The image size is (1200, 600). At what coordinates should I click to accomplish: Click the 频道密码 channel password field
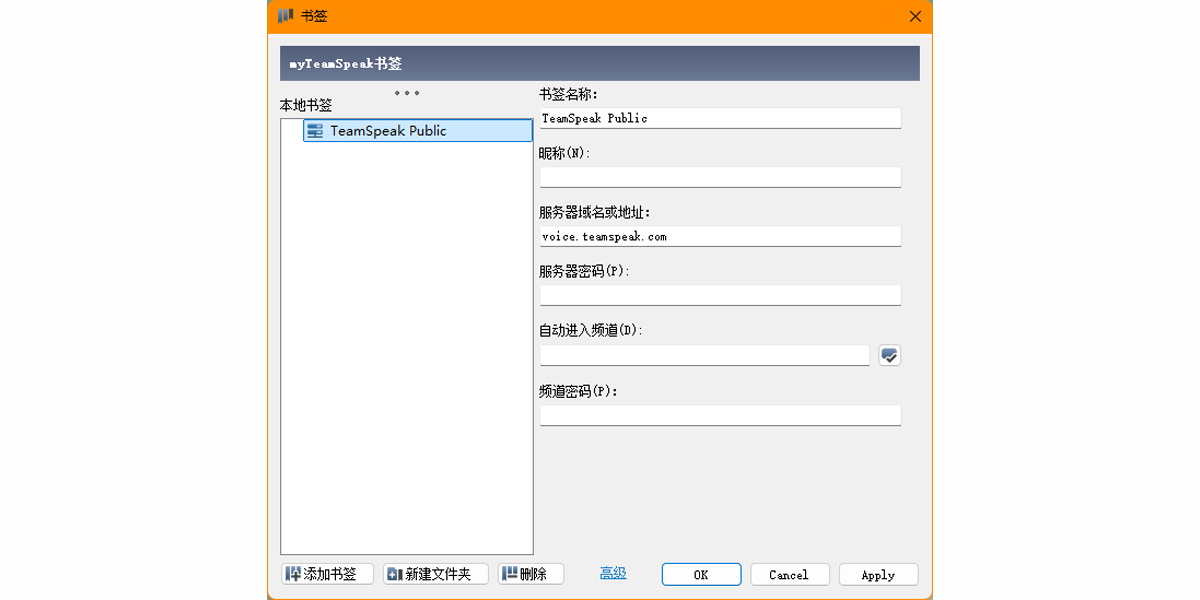(719, 414)
